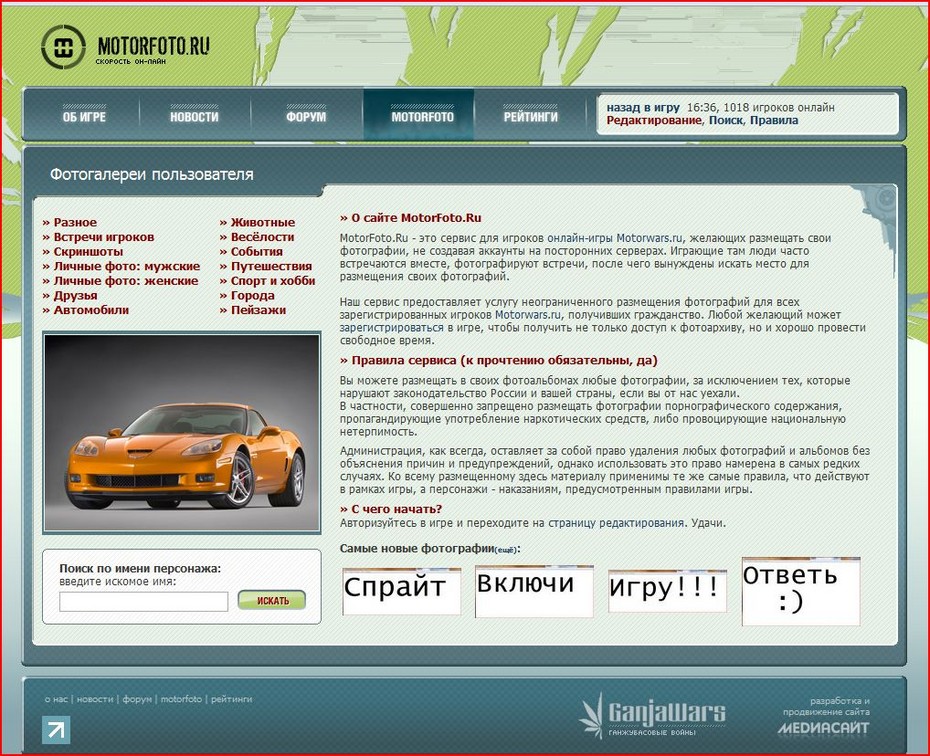930x756 pixels.
Task: Click the footer форум link
Action: (137, 700)
